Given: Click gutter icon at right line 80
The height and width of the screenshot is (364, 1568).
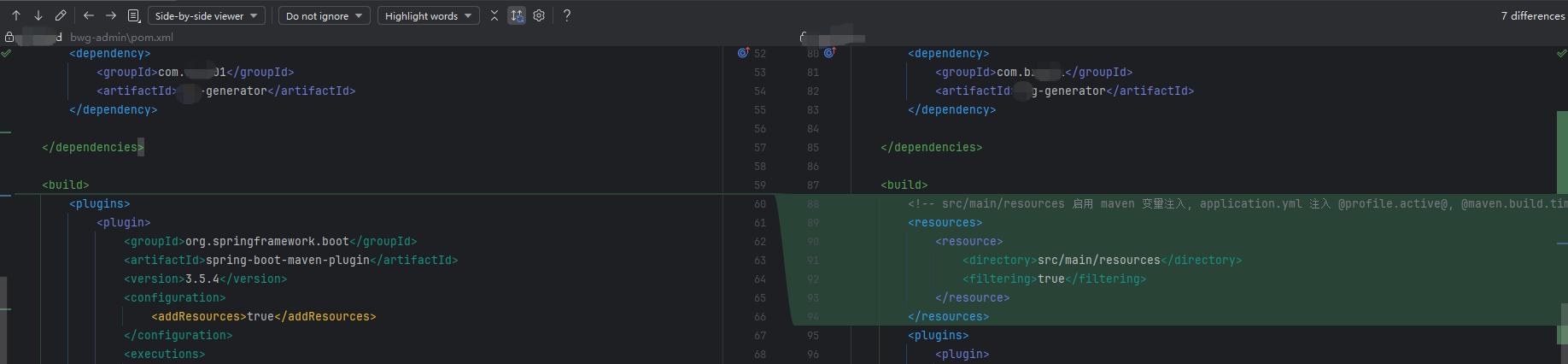Looking at the screenshot, I should (x=829, y=53).
